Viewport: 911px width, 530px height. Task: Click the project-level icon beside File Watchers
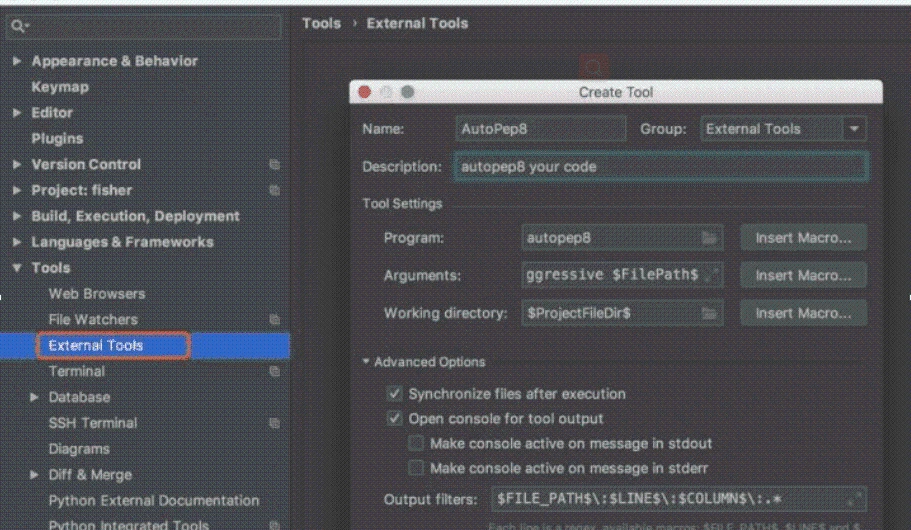click(x=274, y=320)
